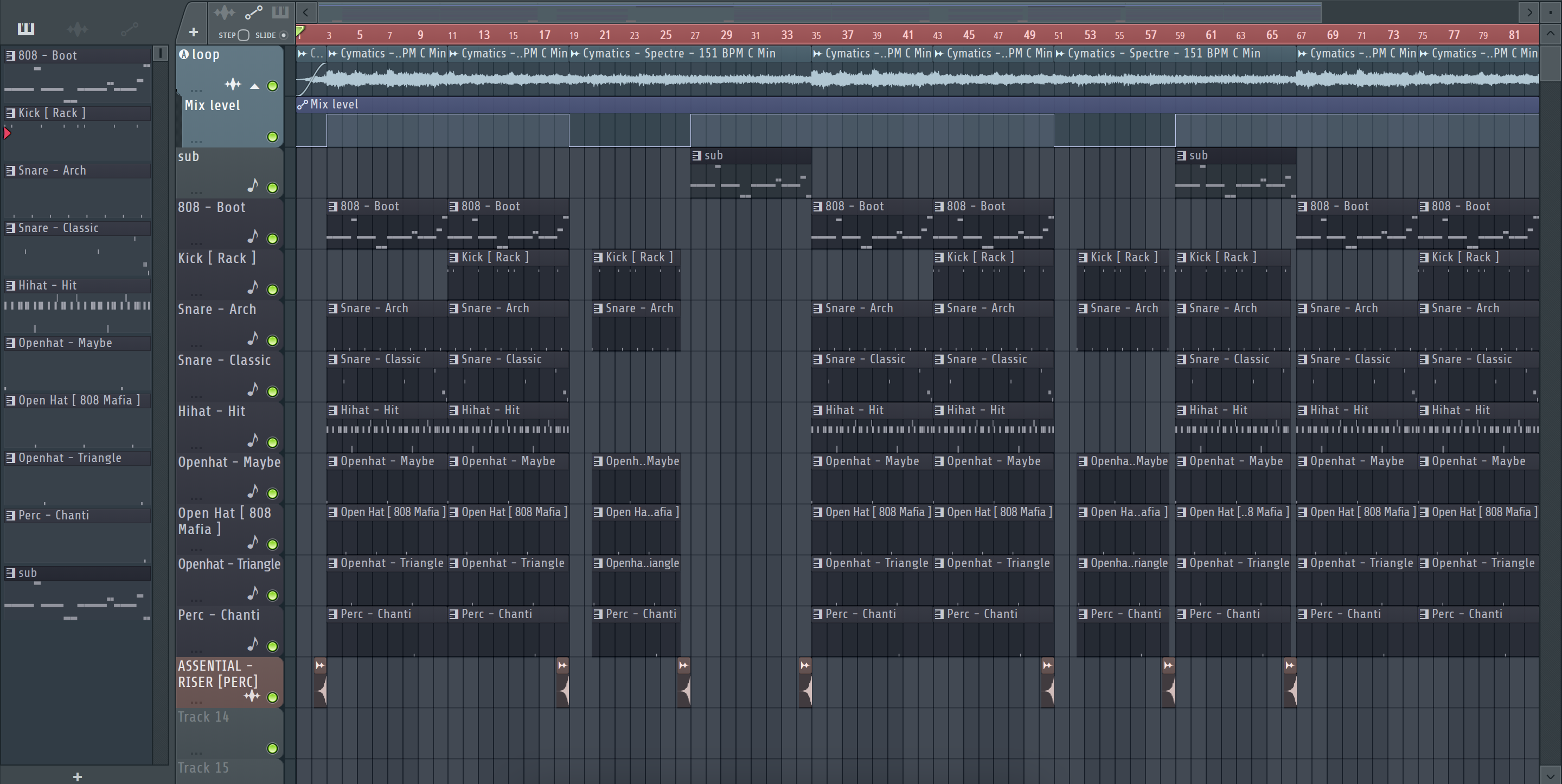The width and height of the screenshot is (1562, 784).
Task: Open the first Hihat - Hit clip menu
Action: pyautogui.click(x=333, y=410)
